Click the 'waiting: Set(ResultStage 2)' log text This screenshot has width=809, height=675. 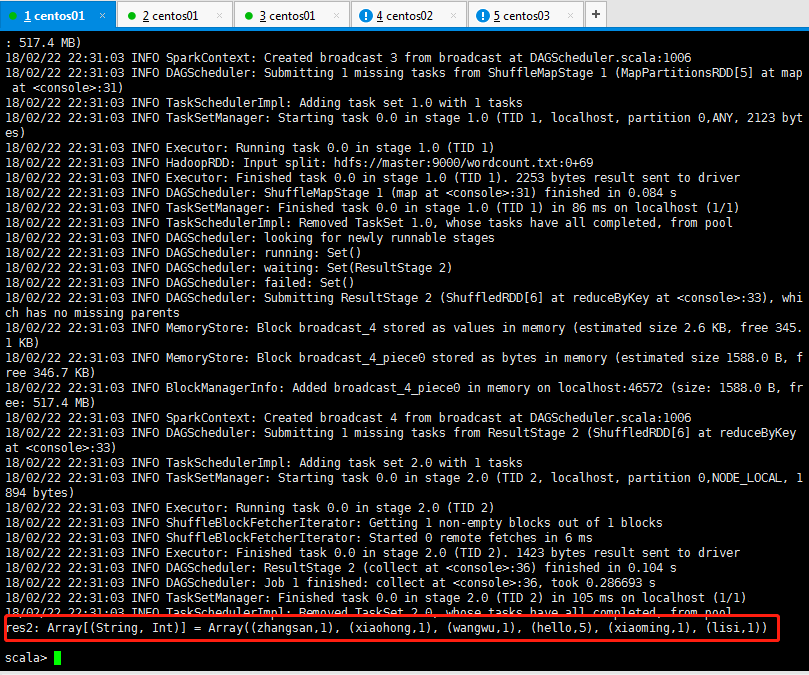coord(358,268)
